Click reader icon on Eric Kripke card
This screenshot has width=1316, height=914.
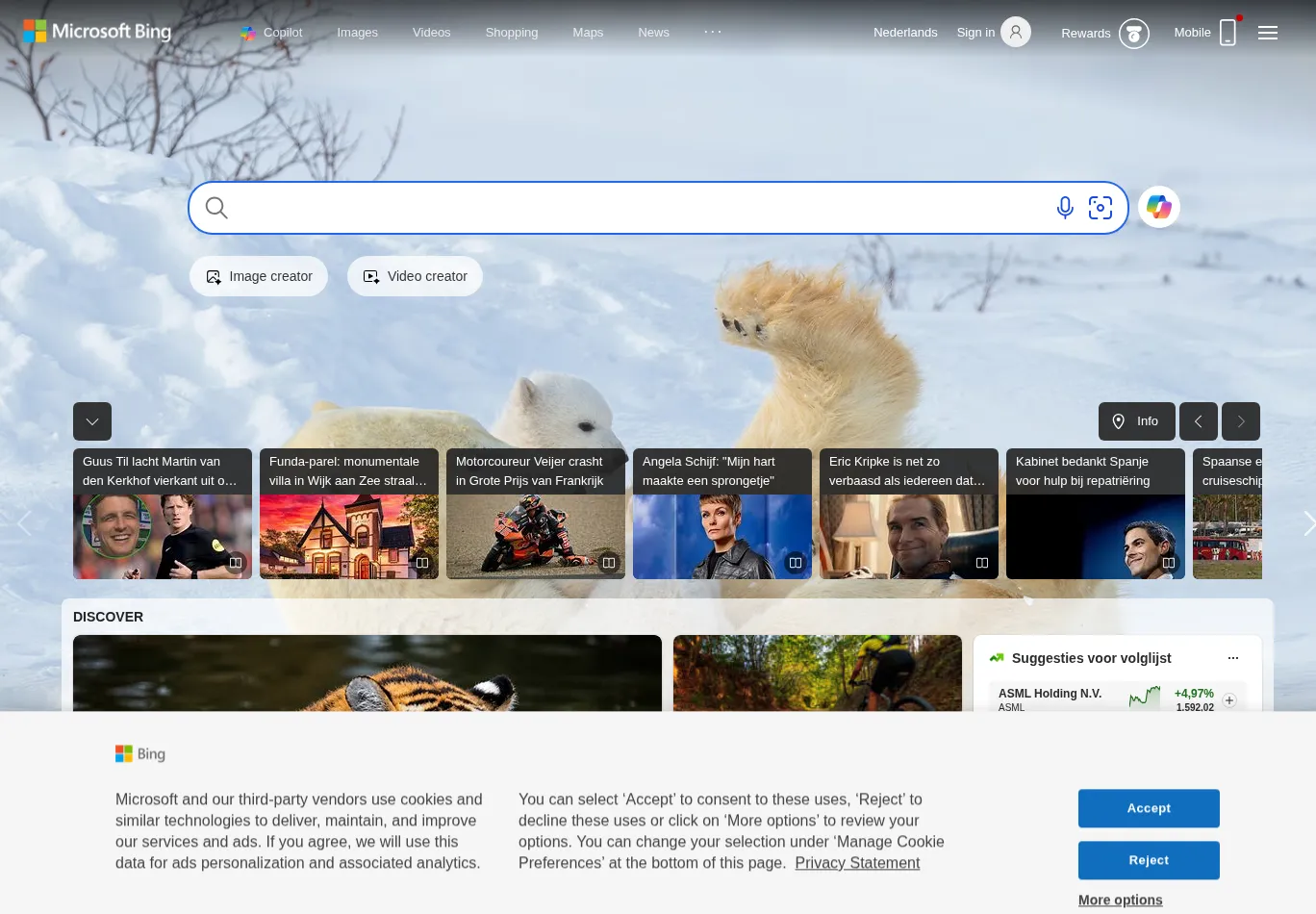982,563
